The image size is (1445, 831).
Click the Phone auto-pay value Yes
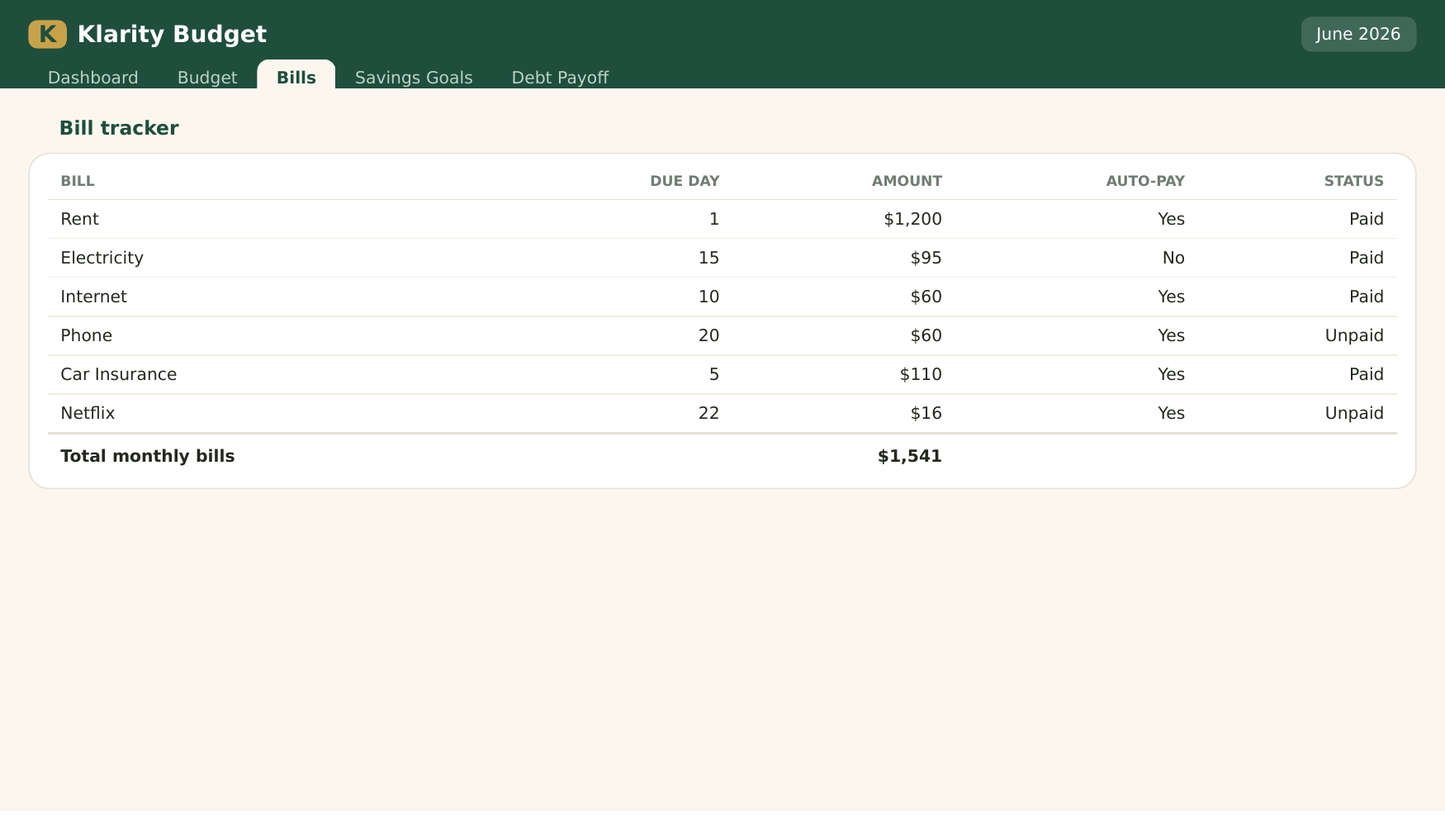pos(1171,336)
